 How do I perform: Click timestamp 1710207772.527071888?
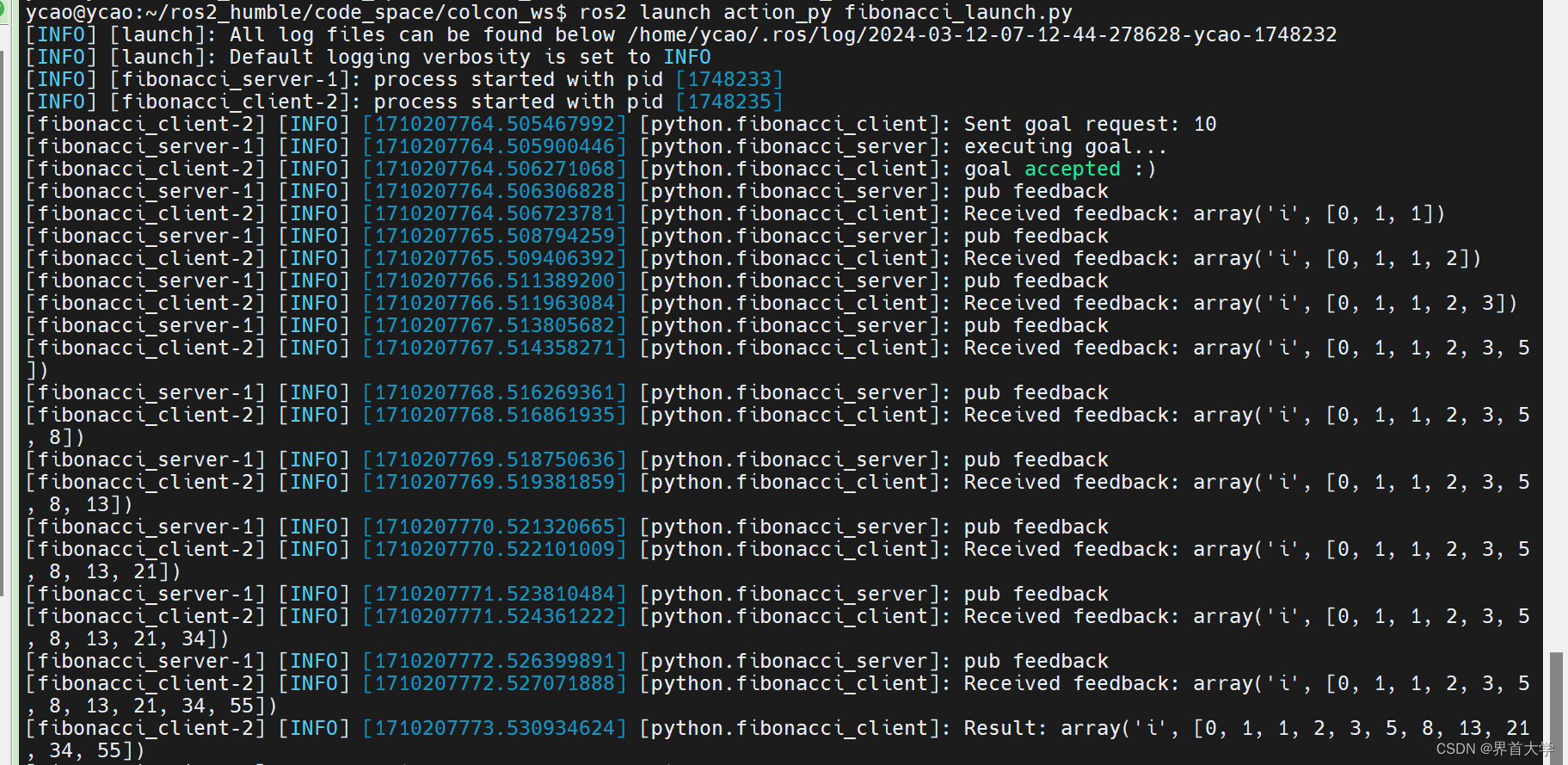pos(495,683)
